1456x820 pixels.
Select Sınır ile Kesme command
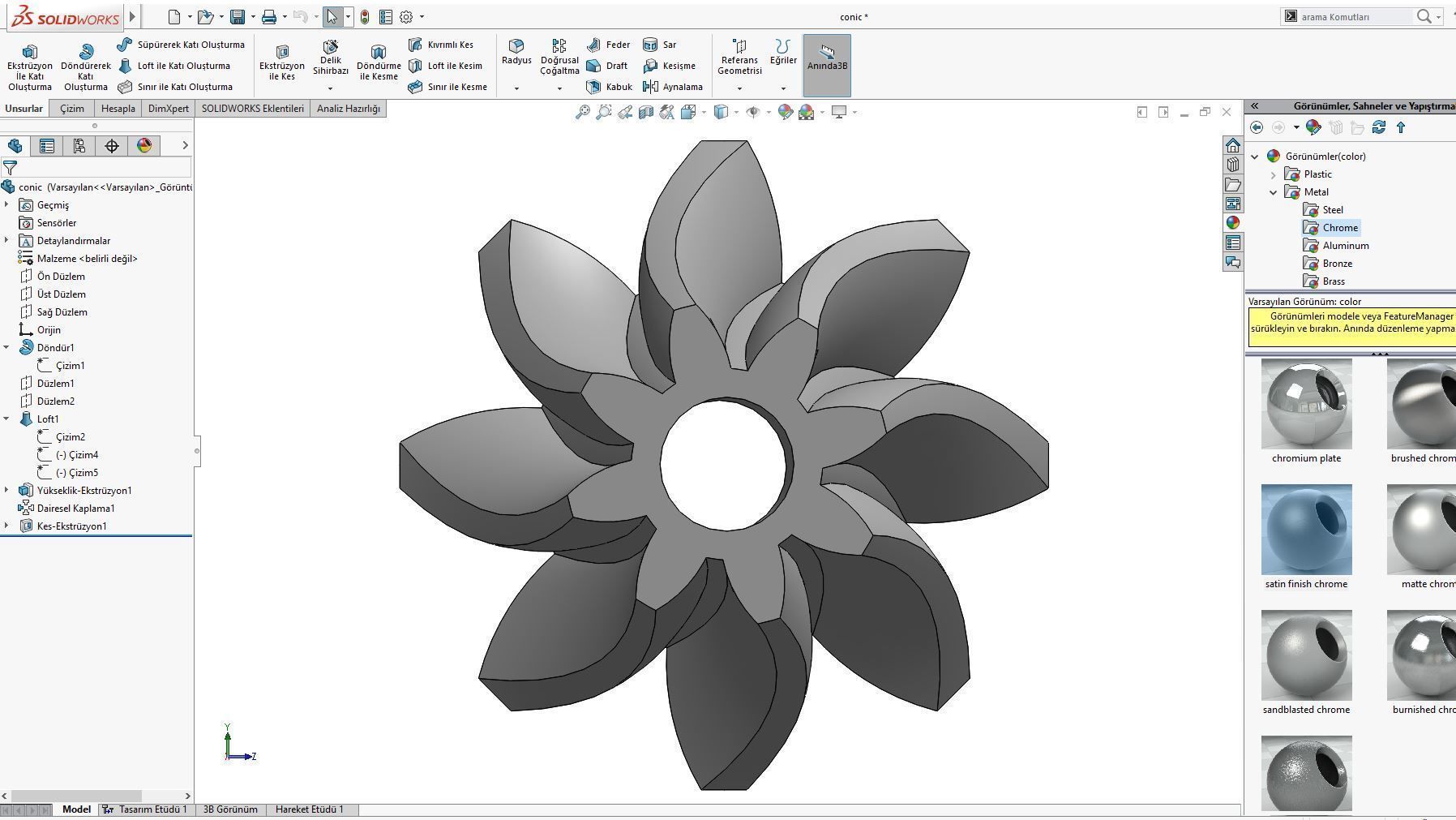(x=448, y=87)
